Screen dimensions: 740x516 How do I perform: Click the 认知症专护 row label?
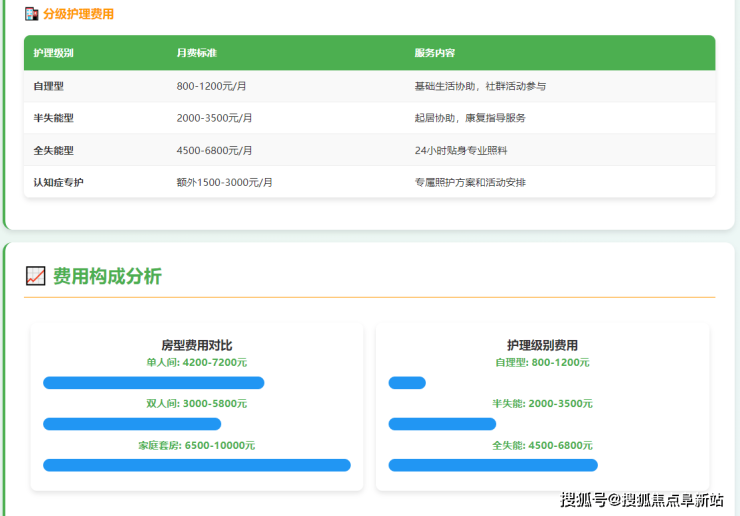[x=59, y=183]
